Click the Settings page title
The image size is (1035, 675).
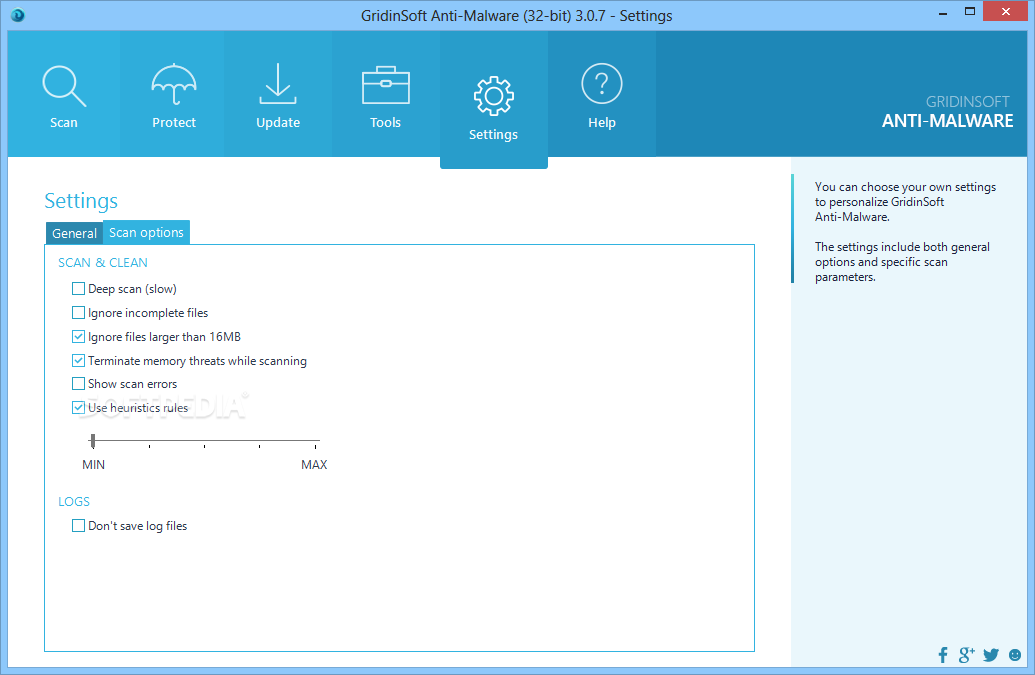(81, 201)
